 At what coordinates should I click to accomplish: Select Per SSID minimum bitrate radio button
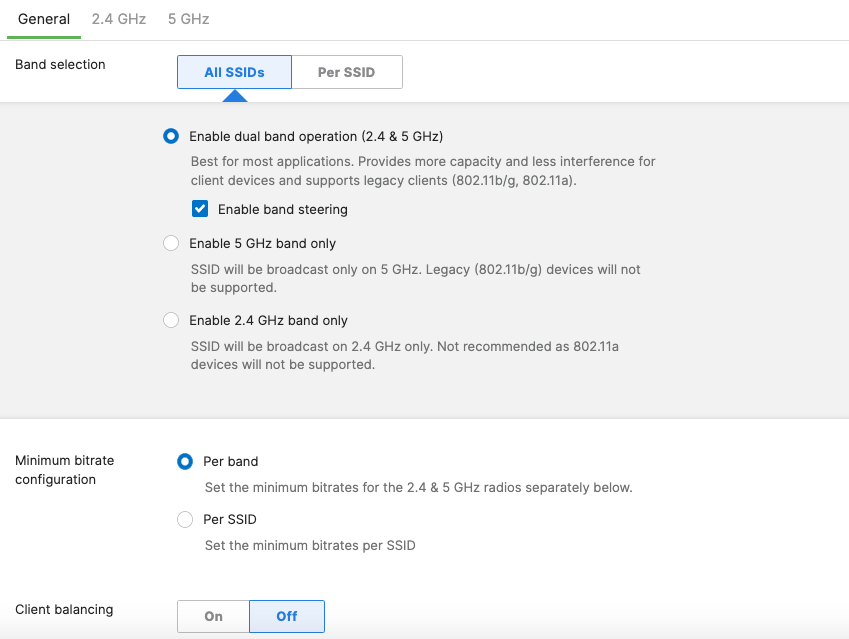tap(185, 519)
